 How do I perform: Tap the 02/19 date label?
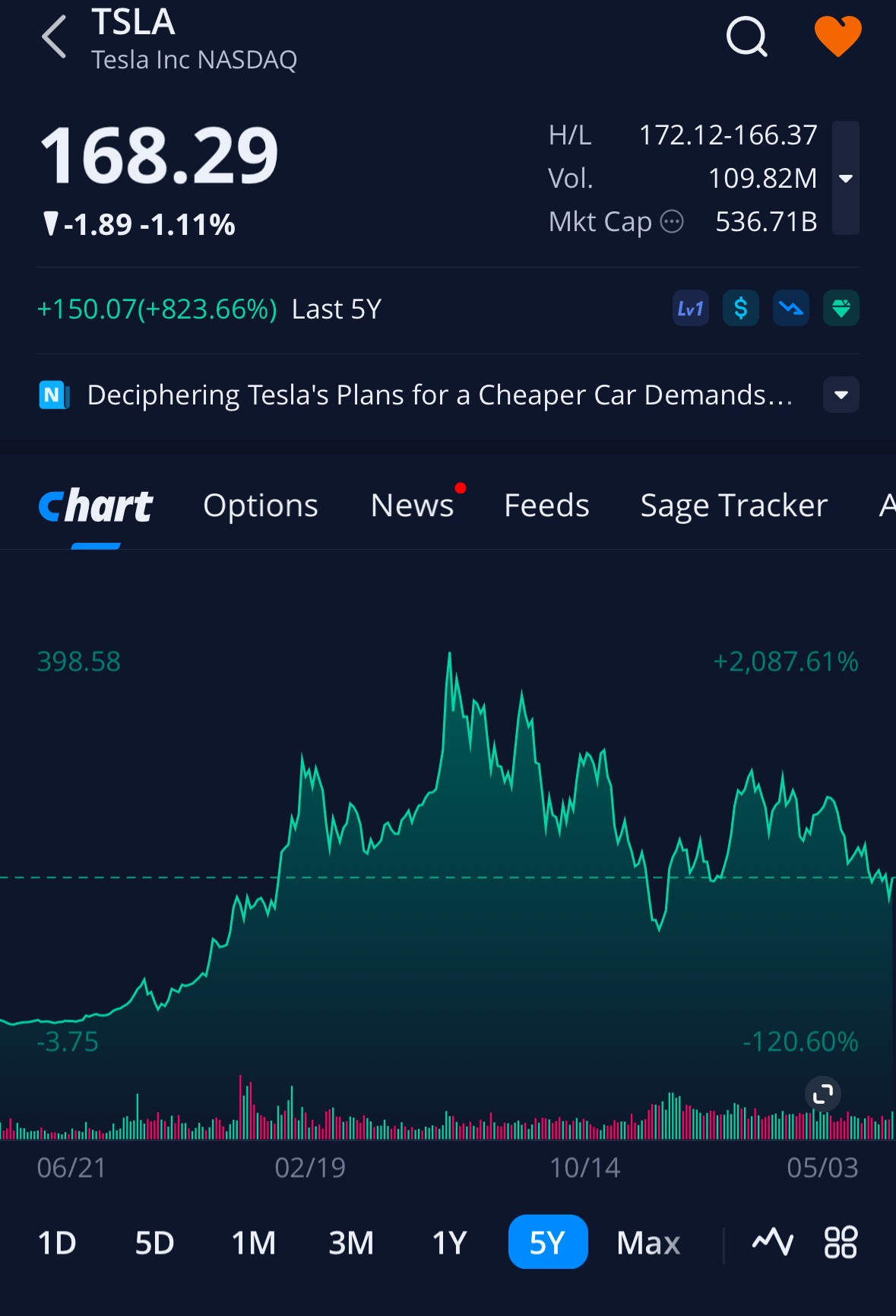point(310,1168)
